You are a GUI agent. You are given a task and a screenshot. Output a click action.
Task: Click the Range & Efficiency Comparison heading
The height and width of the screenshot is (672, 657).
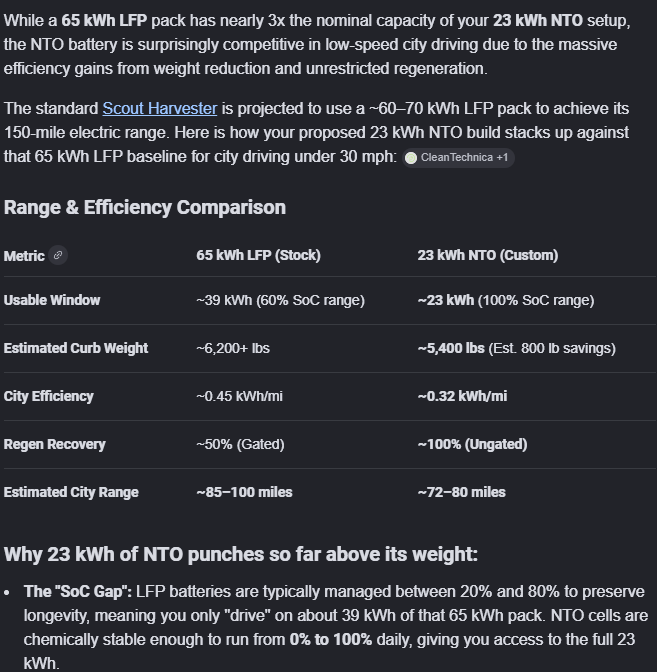point(145,207)
